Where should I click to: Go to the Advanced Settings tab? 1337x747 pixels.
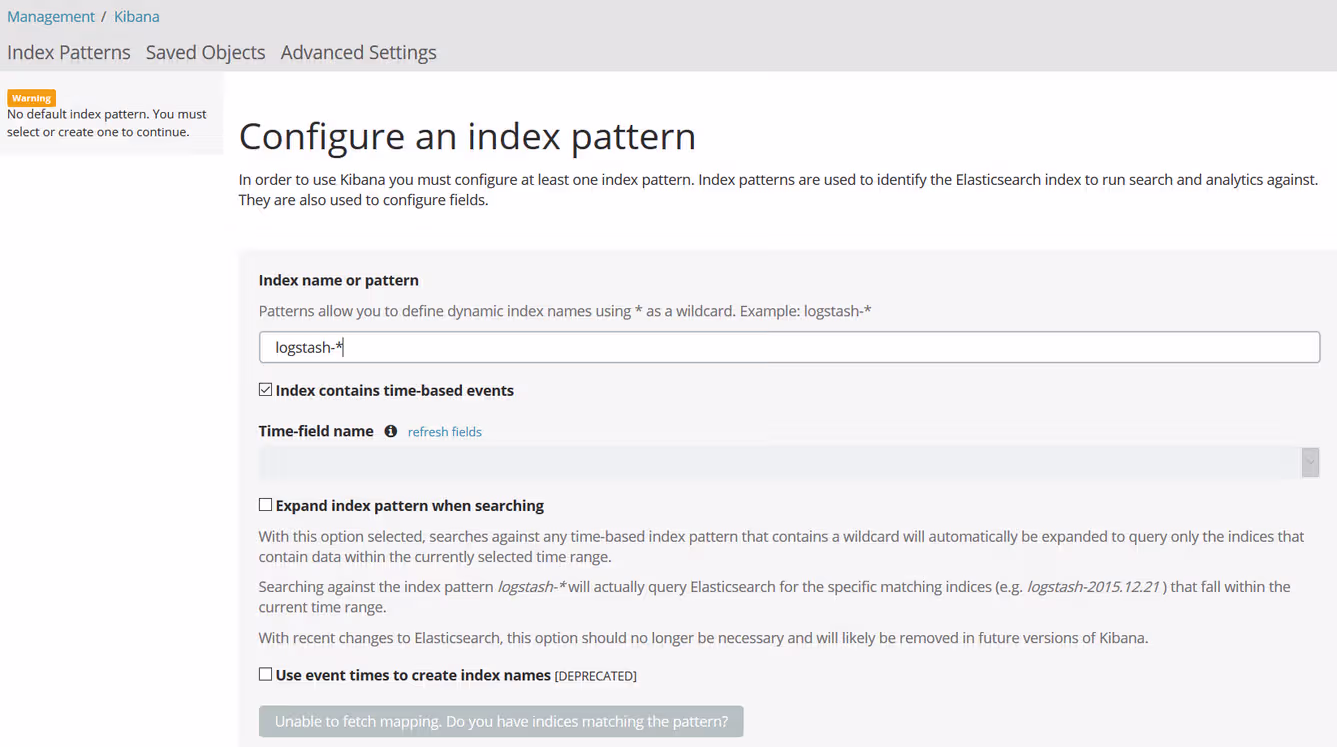pyautogui.click(x=358, y=52)
